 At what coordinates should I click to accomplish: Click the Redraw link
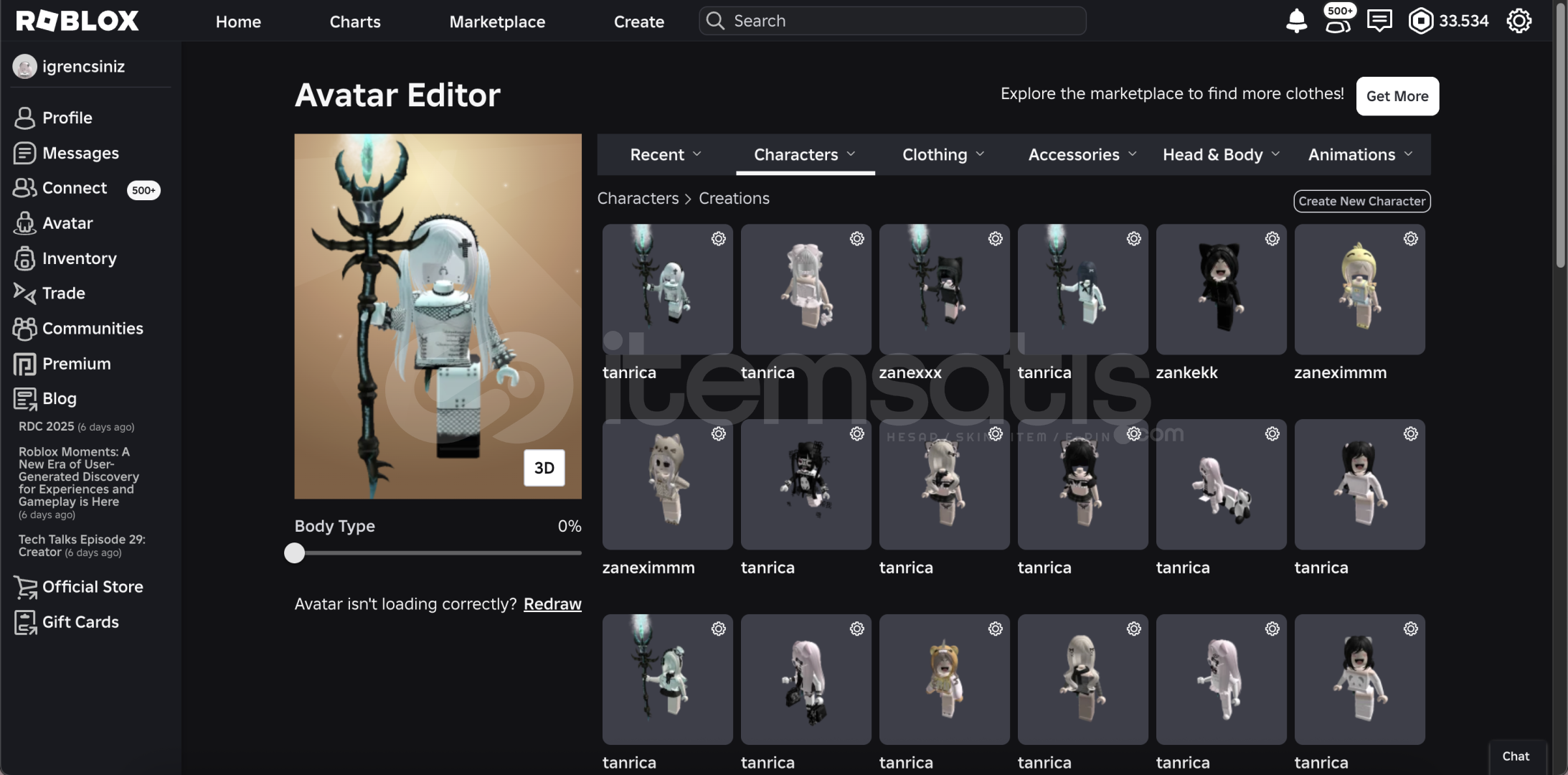pos(552,604)
